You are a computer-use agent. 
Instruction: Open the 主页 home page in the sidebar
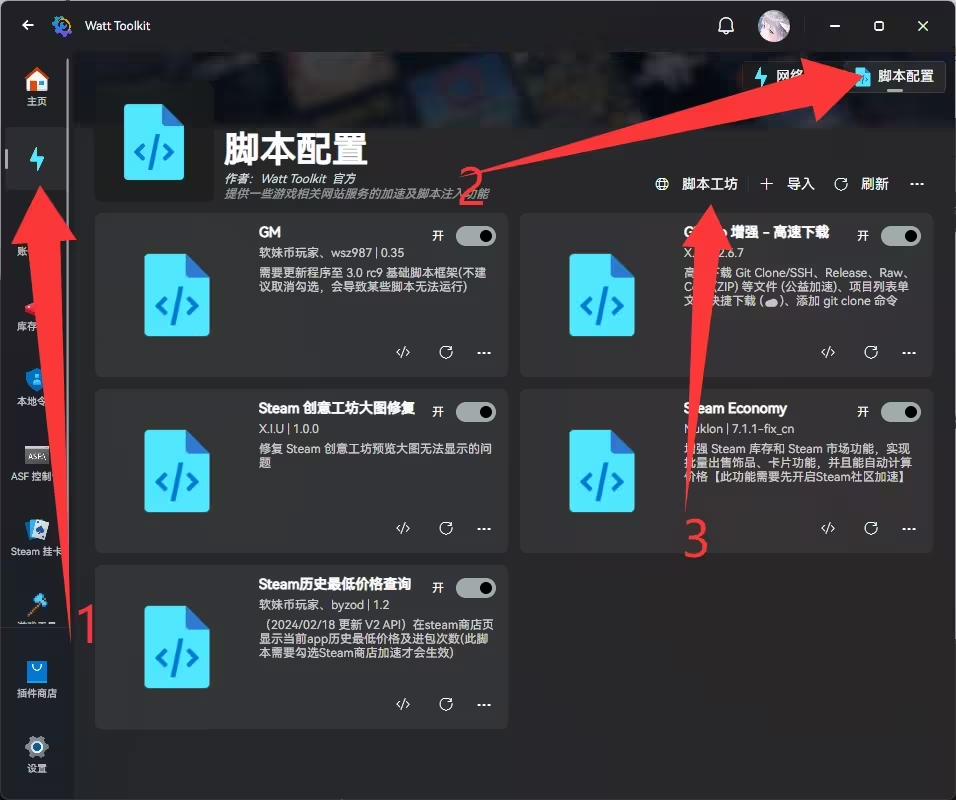(x=37, y=87)
